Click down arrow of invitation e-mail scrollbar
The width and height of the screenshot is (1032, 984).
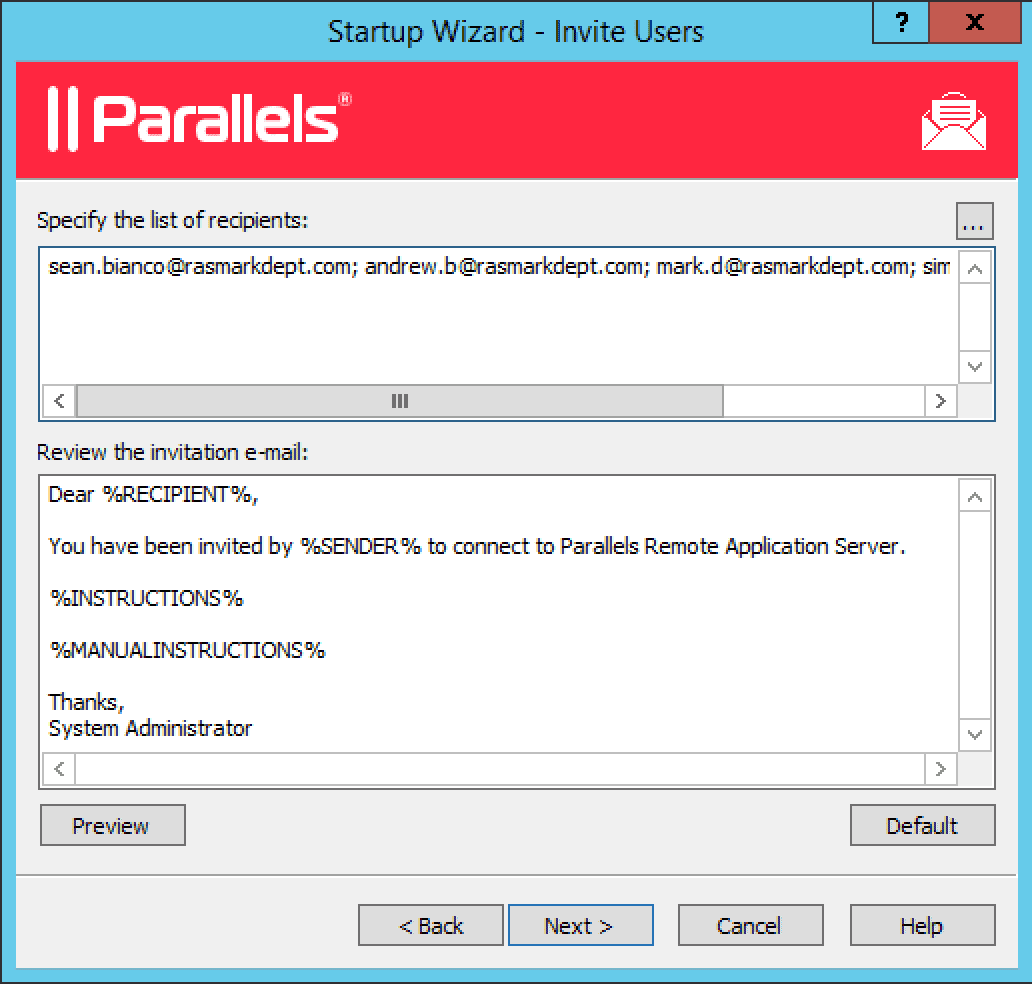tap(975, 734)
